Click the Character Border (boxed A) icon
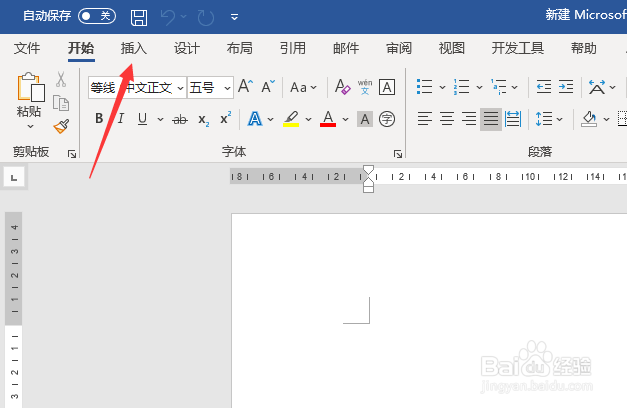This screenshot has width=627, height=408. click(x=387, y=87)
